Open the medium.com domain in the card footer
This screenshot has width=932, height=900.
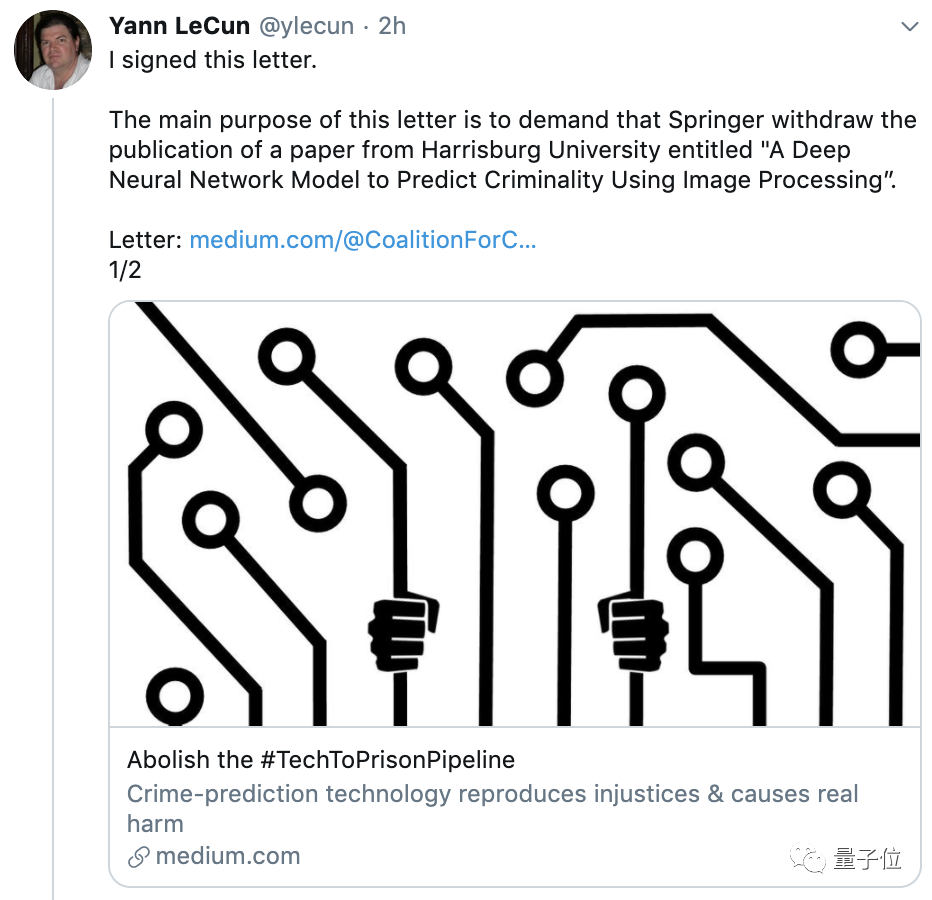[228, 856]
